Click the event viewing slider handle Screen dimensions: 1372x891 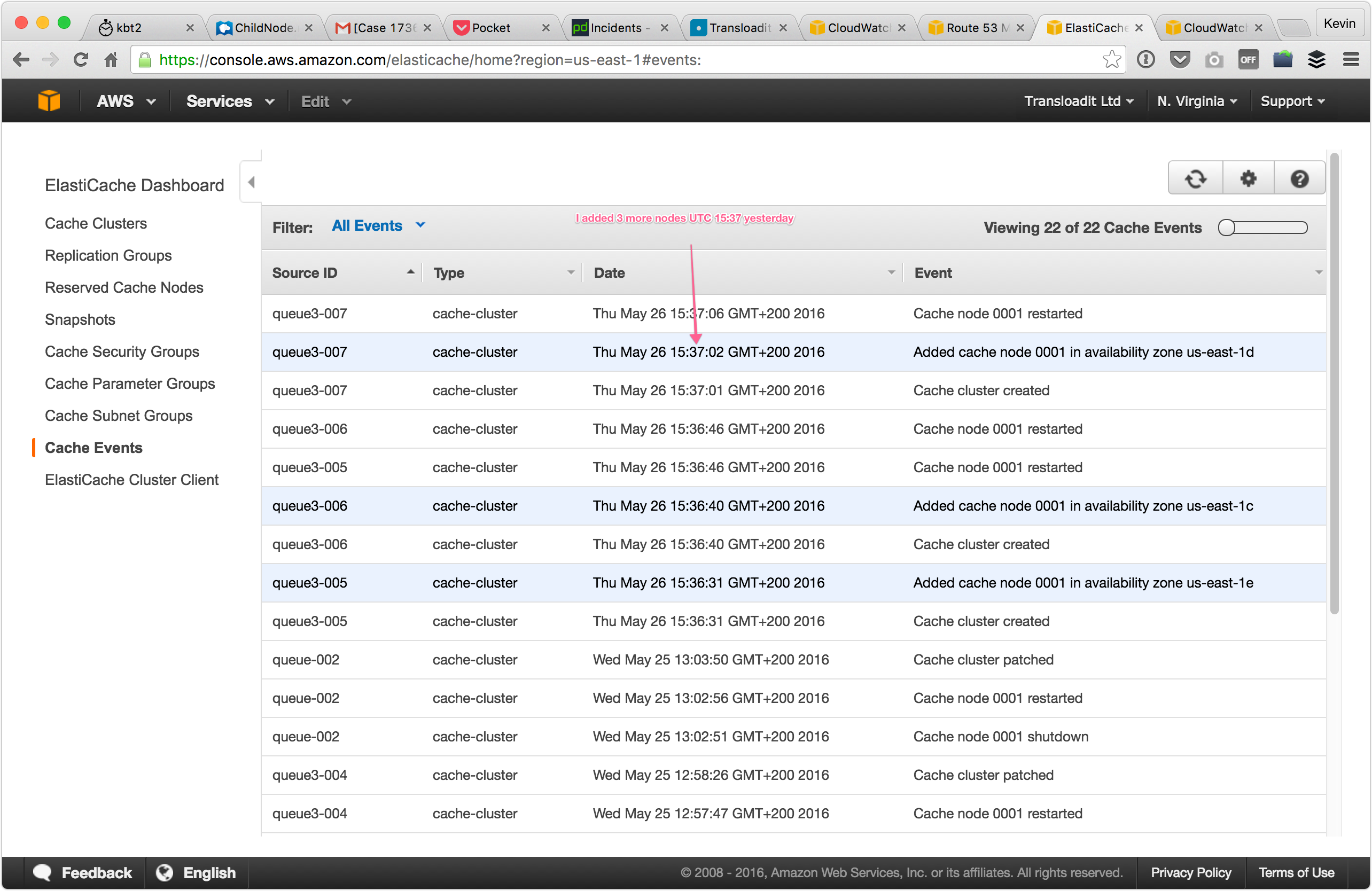(1226, 228)
